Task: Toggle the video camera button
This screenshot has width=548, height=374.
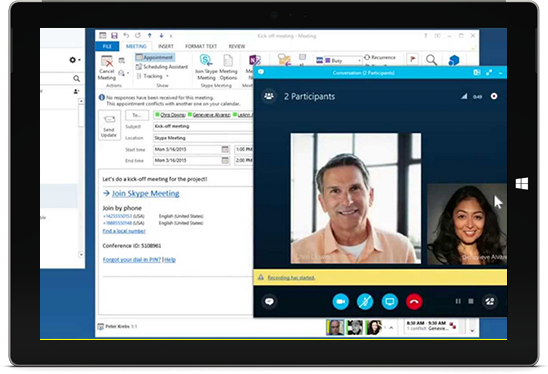Action: coord(341,302)
